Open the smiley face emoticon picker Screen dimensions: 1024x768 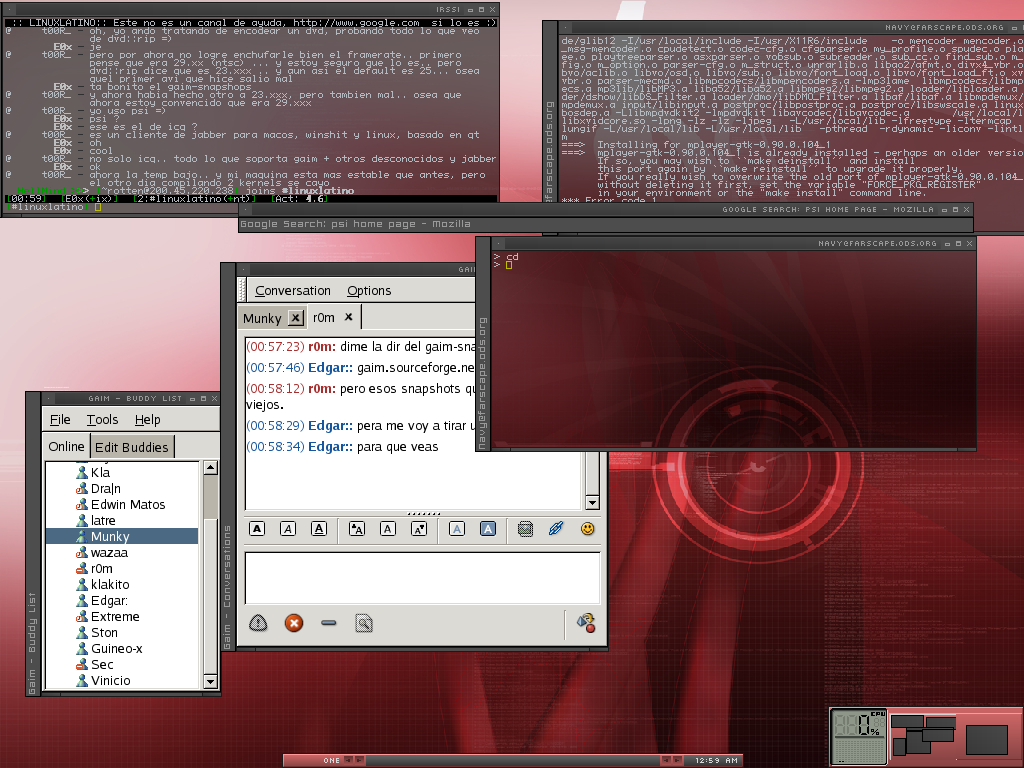(x=588, y=529)
